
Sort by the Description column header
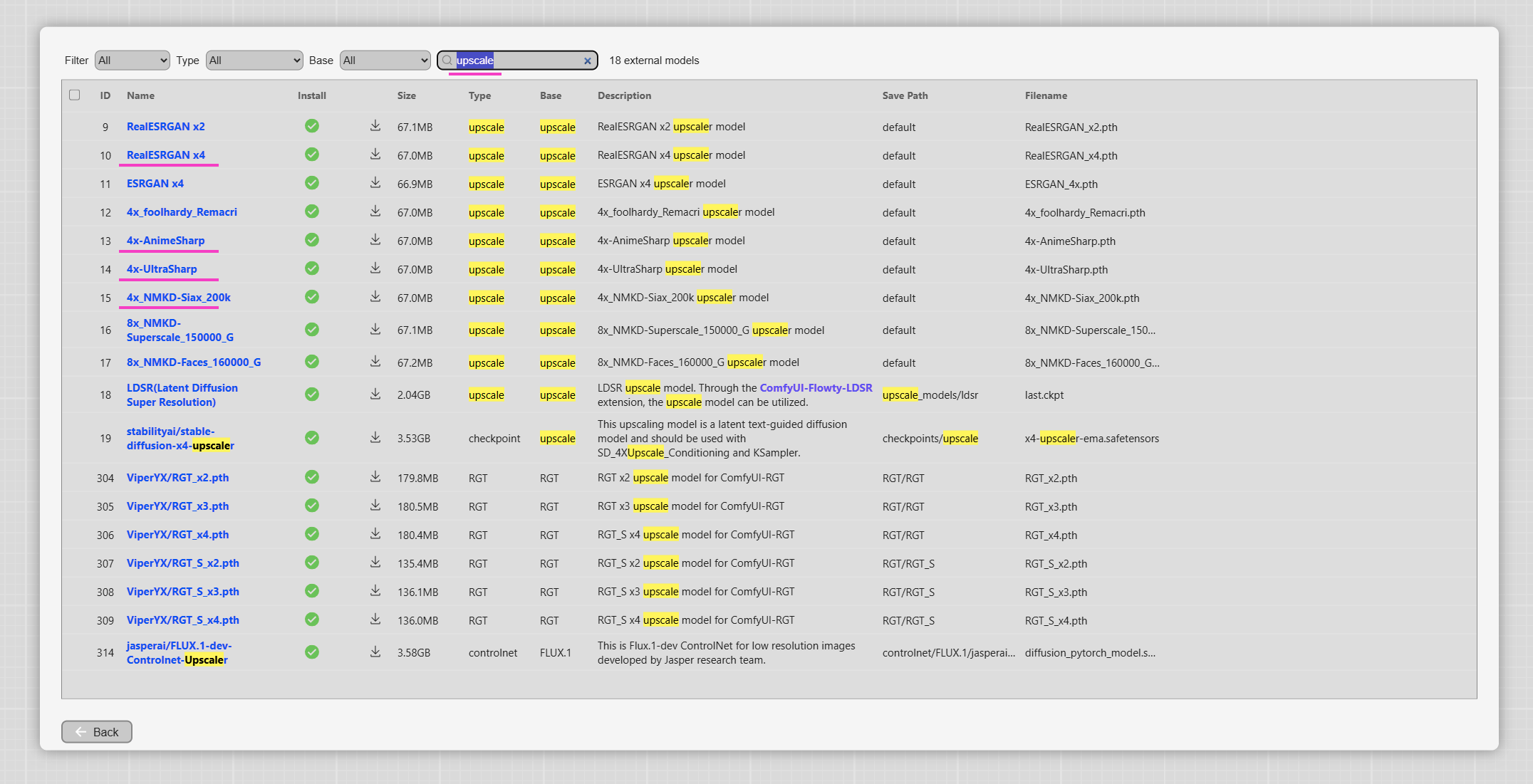pyautogui.click(x=624, y=95)
